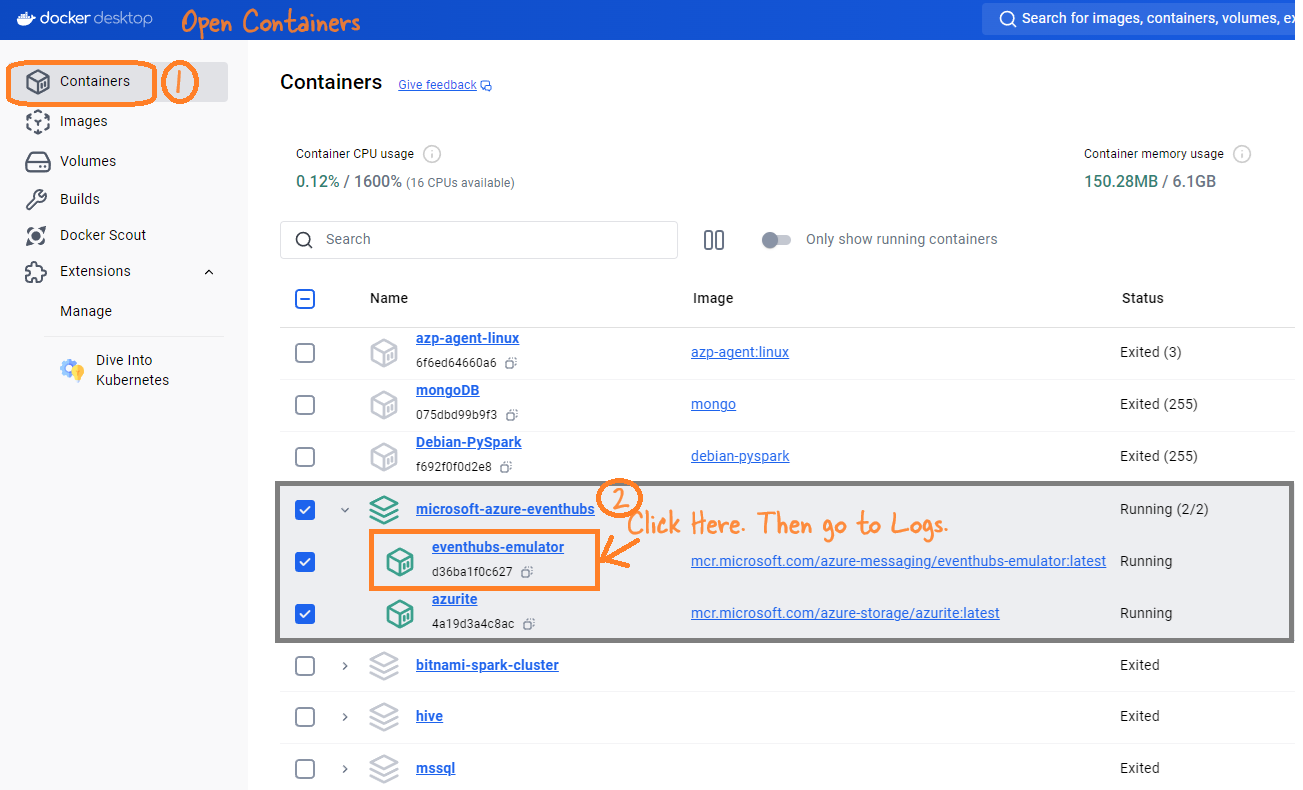The image size is (1303, 790).
Task: Click the Manage extensions item
Action: click(86, 311)
